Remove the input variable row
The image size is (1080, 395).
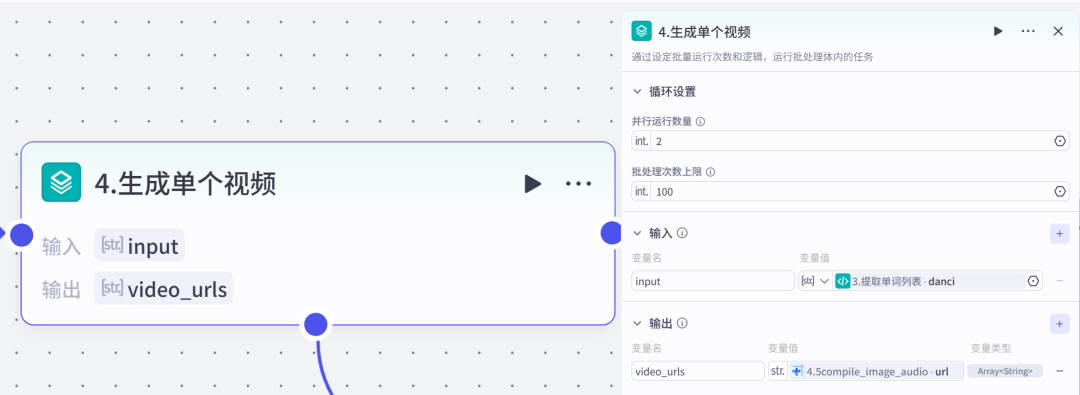tap(1059, 281)
